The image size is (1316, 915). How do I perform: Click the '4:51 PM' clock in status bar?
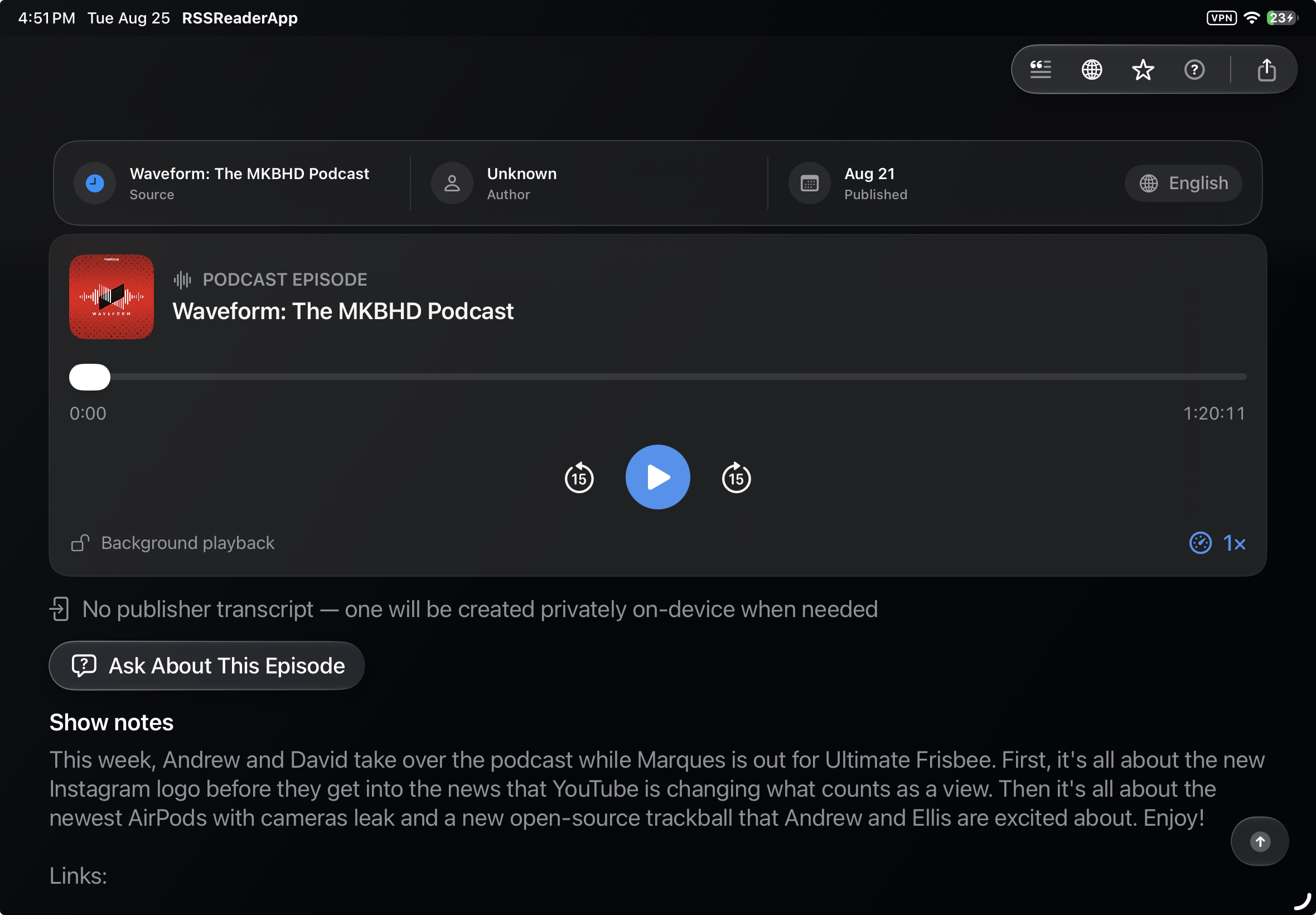(x=47, y=18)
